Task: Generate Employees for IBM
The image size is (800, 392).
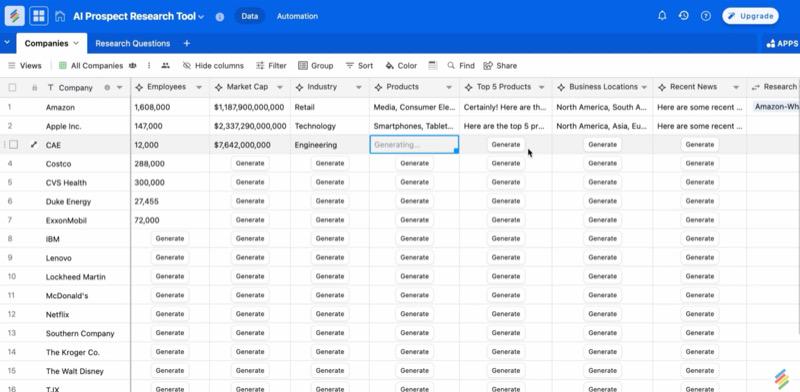Action: 170,238
